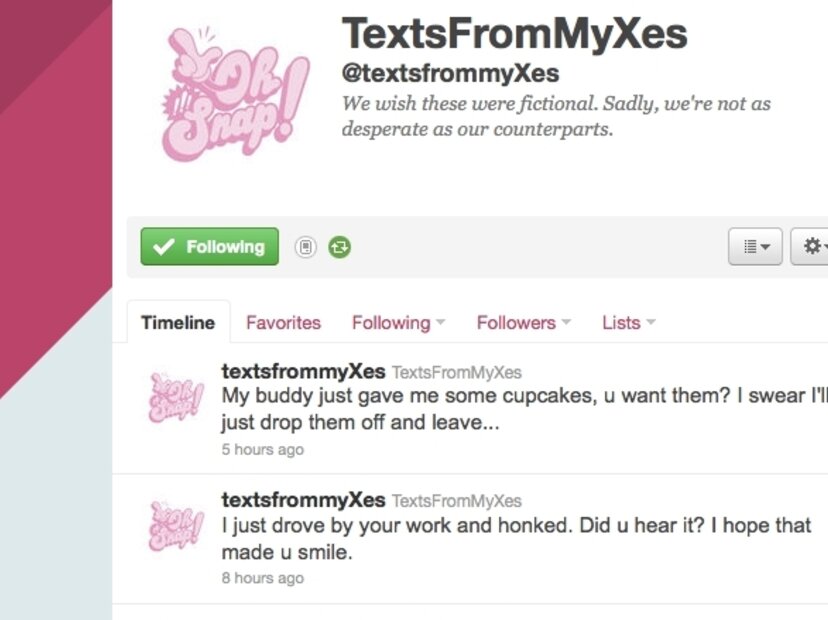Image resolution: width=828 pixels, height=620 pixels.
Task: Switch to the Favorites tab
Action: click(283, 323)
